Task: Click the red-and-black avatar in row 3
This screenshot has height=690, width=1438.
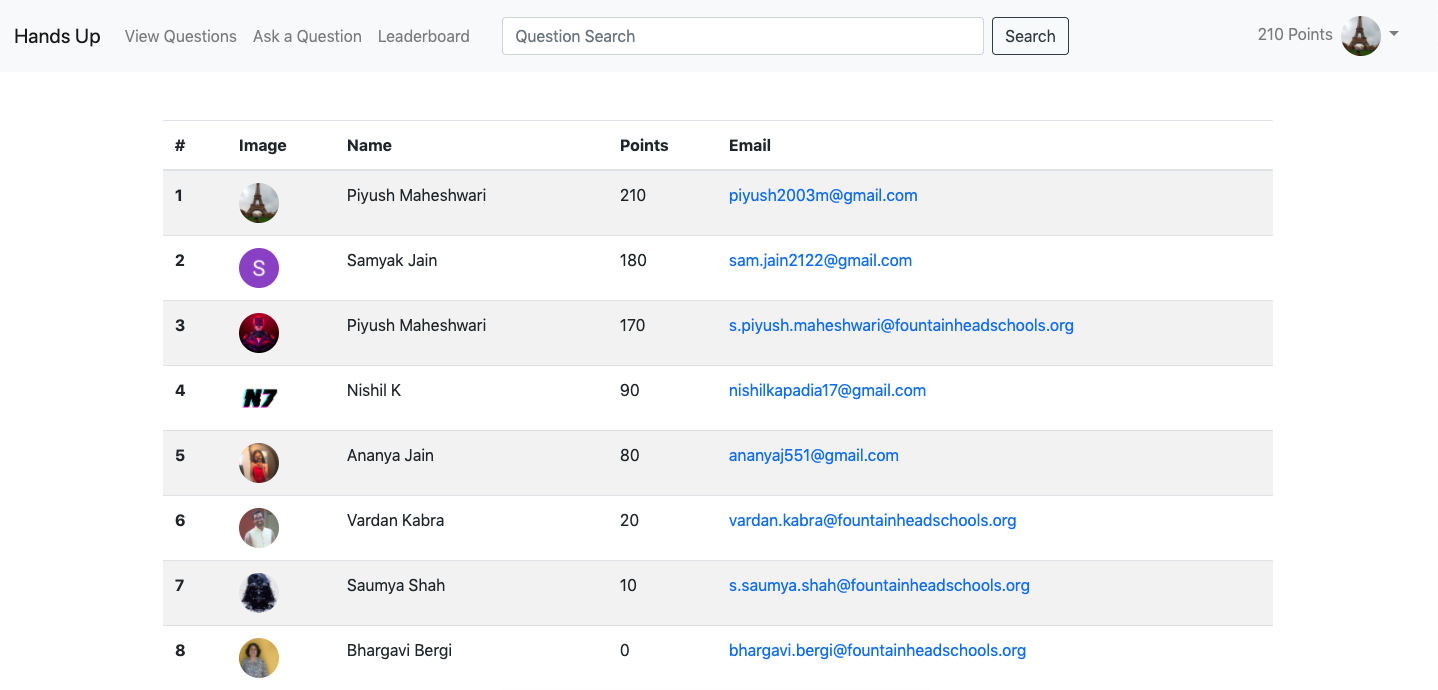Action: click(x=259, y=333)
